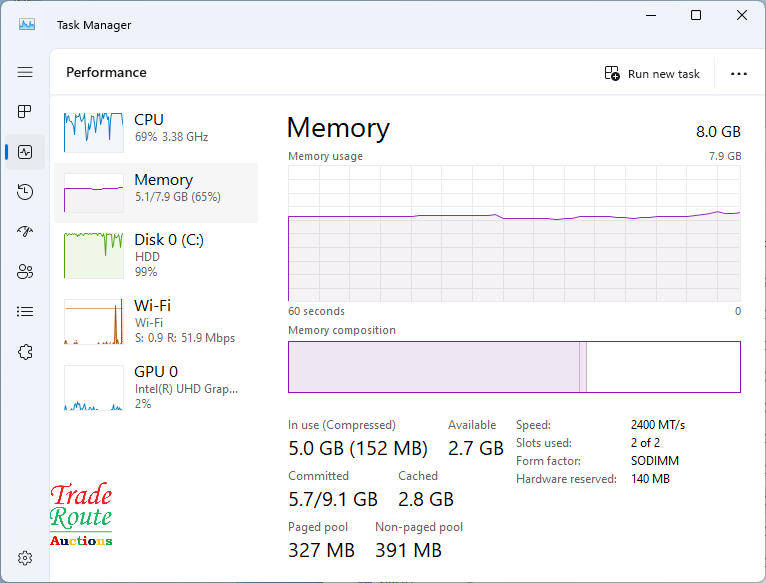Click the Wi-Fi throughput mini graph thumbnail
Viewport: 766px width, 583px height.
[x=93, y=321]
